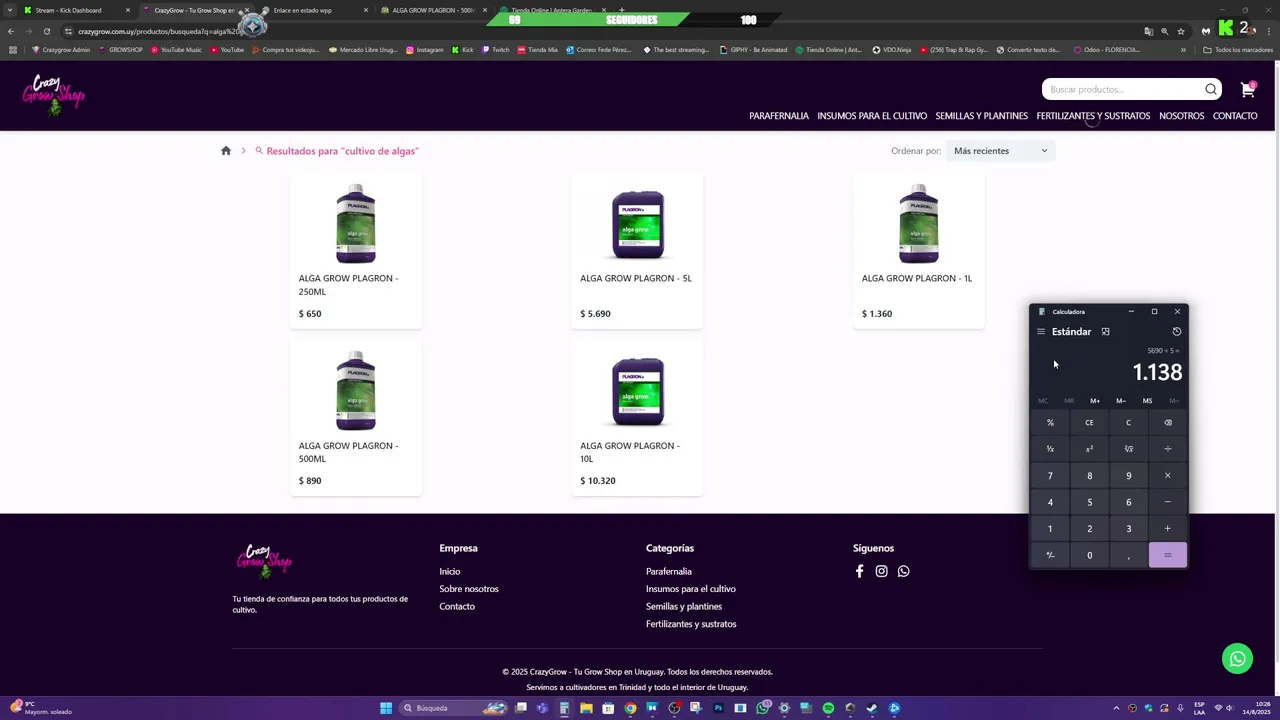This screenshot has height=720, width=1280.
Task: Click the Calculator square root key
Action: [1128, 449]
